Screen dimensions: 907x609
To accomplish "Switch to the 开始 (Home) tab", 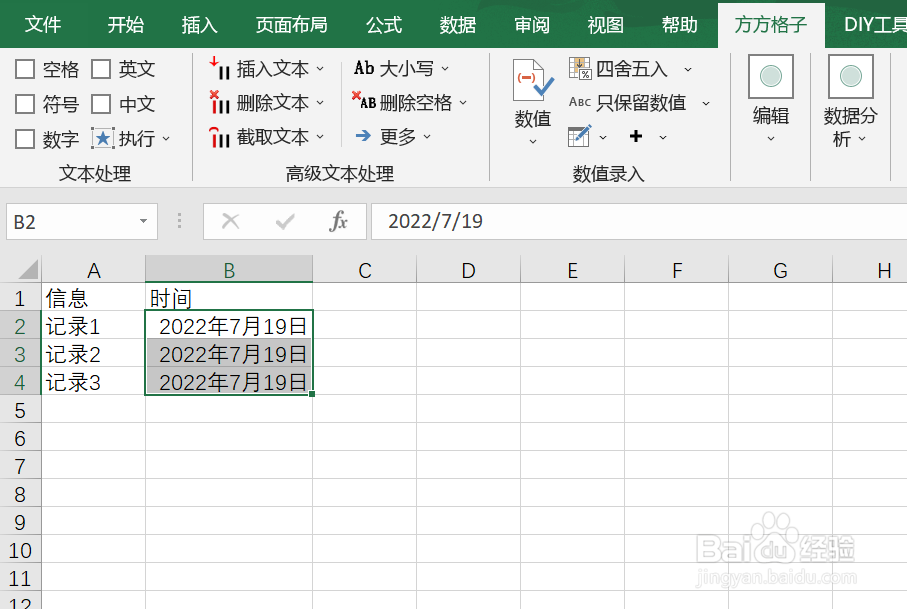I will tap(126, 24).
